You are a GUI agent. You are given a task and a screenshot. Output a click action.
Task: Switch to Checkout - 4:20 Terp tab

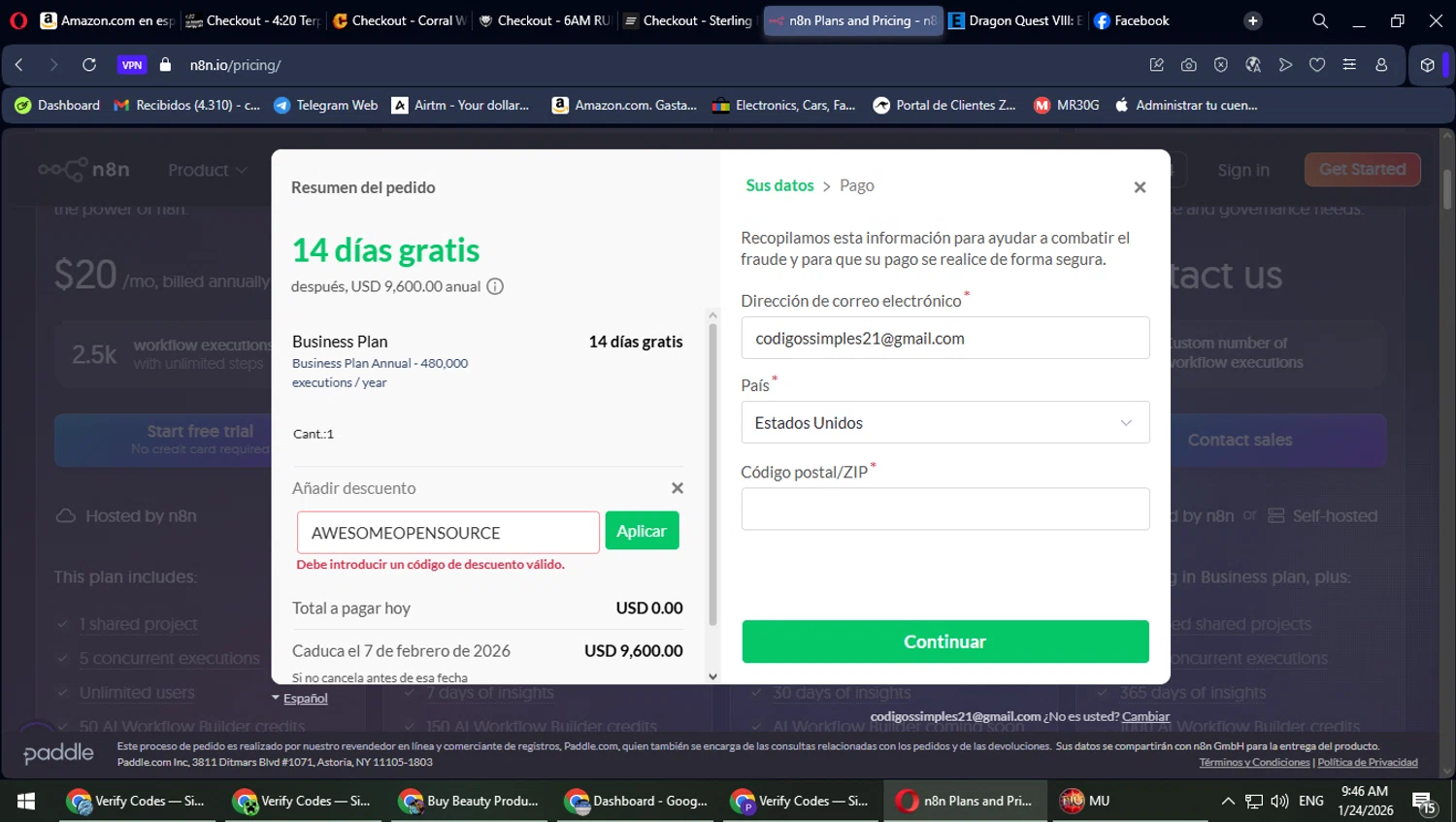(253, 20)
